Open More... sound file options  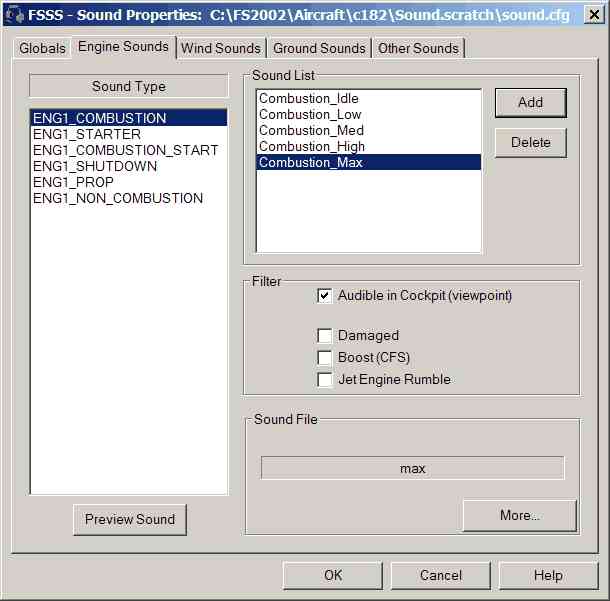point(520,515)
